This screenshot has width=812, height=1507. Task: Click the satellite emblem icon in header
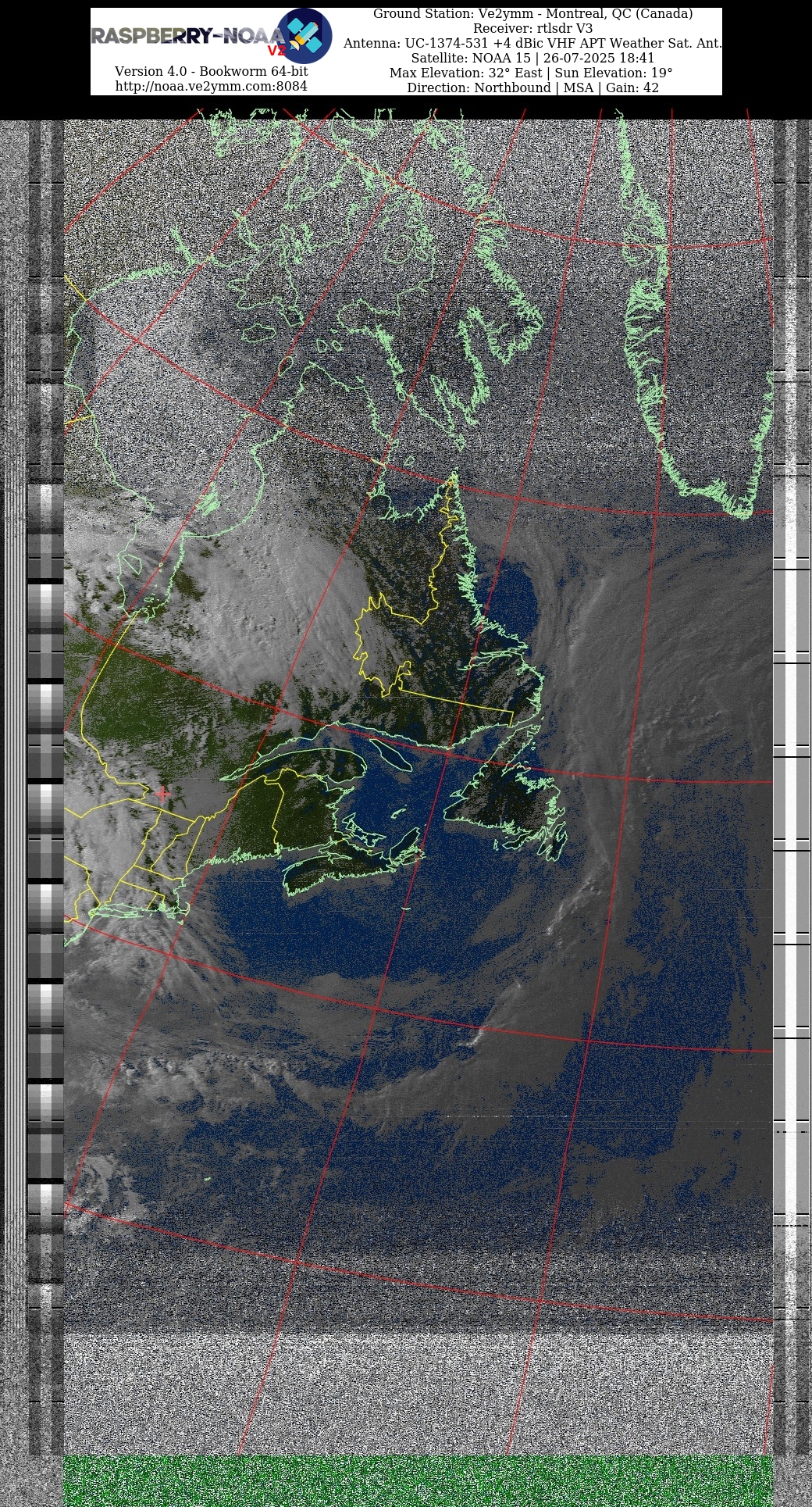coord(304,36)
